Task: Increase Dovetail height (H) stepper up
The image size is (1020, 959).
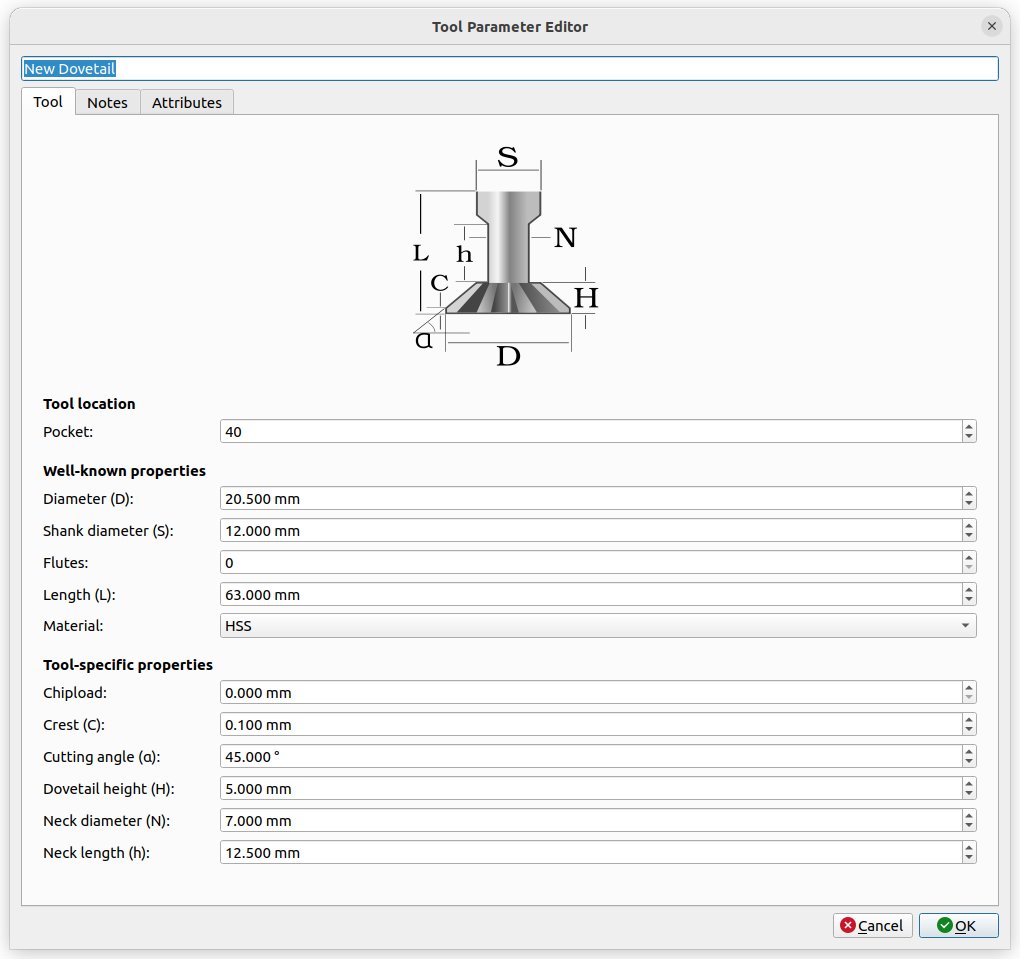Action: (x=969, y=783)
